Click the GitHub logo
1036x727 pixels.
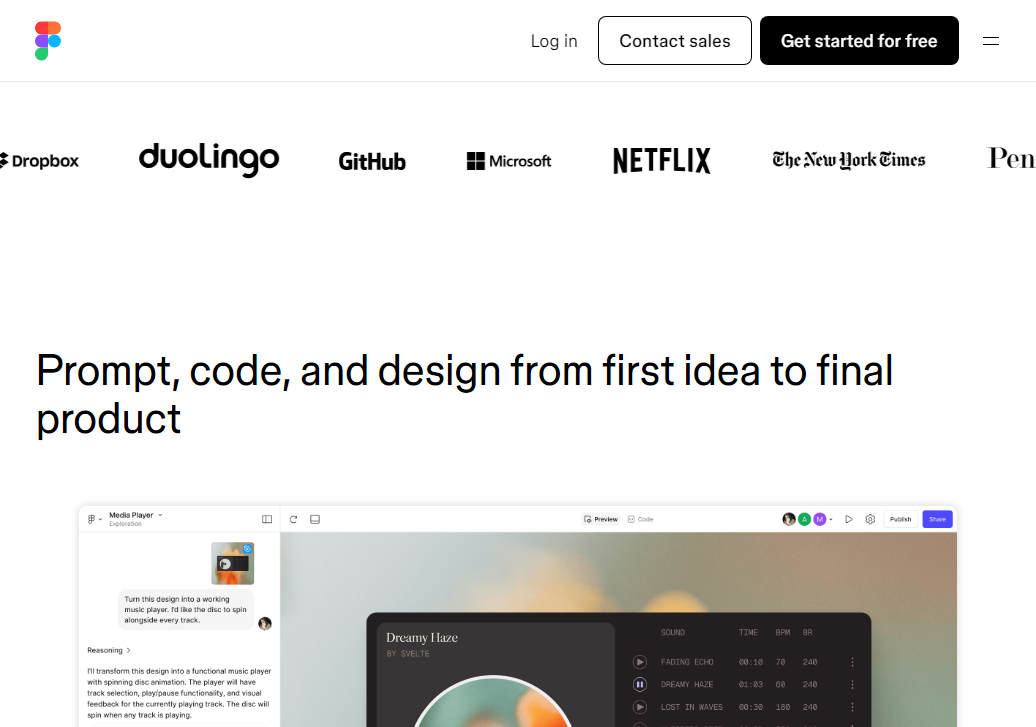372,161
